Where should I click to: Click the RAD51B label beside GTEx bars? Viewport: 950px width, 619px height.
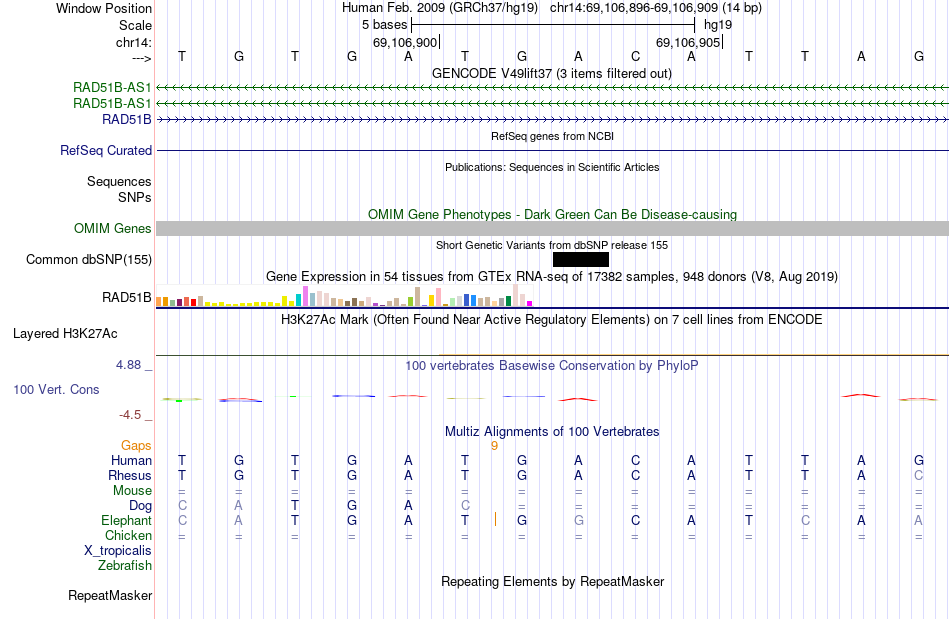pos(126,297)
